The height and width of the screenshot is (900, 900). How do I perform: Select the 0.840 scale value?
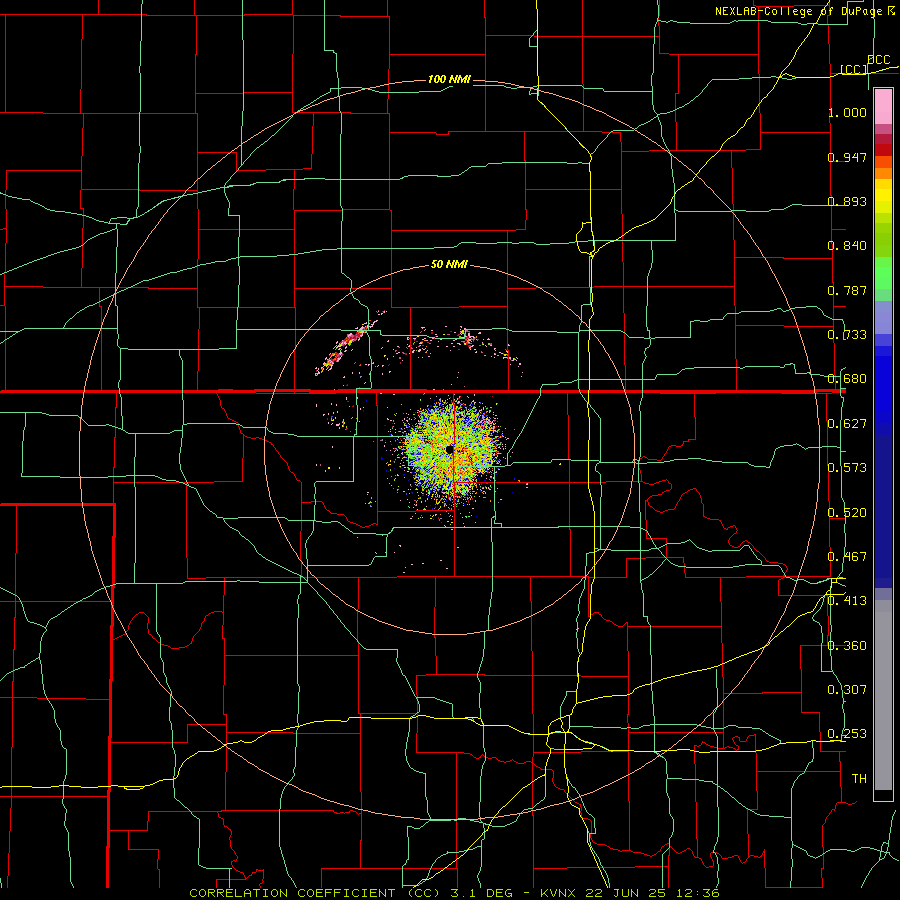click(847, 246)
